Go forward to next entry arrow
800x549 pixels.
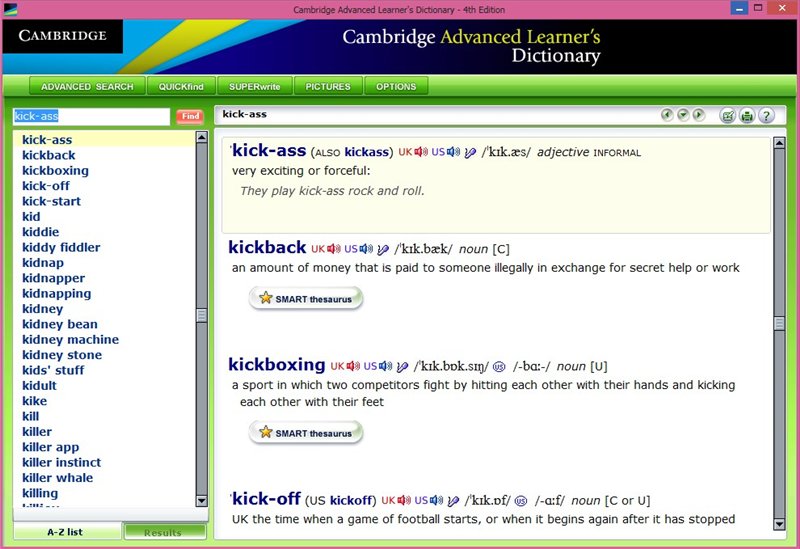699,115
